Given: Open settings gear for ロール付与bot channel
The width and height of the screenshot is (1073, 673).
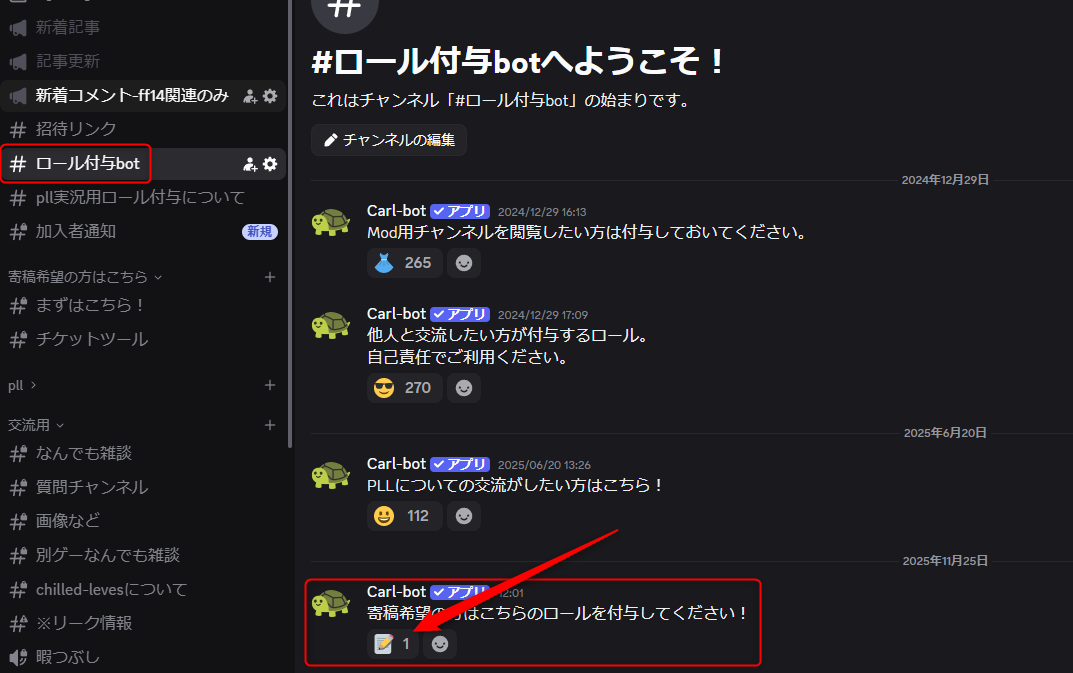Looking at the screenshot, I should (x=270, y=164).
